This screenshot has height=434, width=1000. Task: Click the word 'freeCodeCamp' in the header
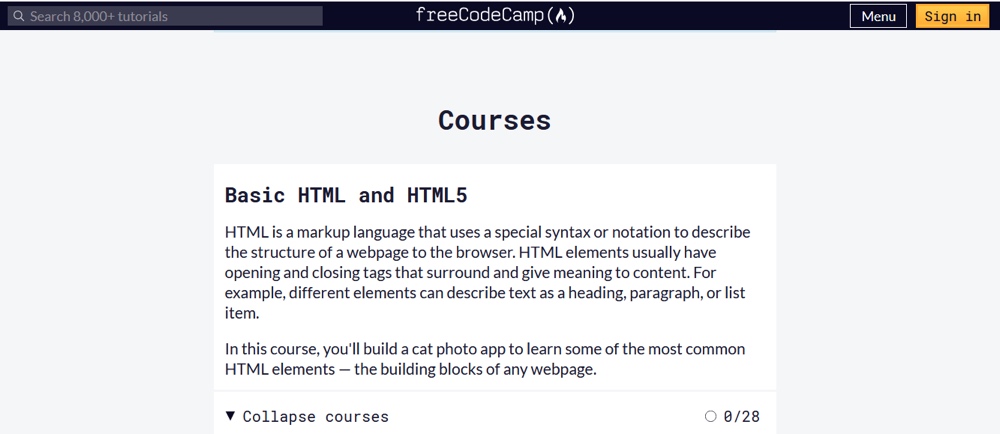point(480,16)
